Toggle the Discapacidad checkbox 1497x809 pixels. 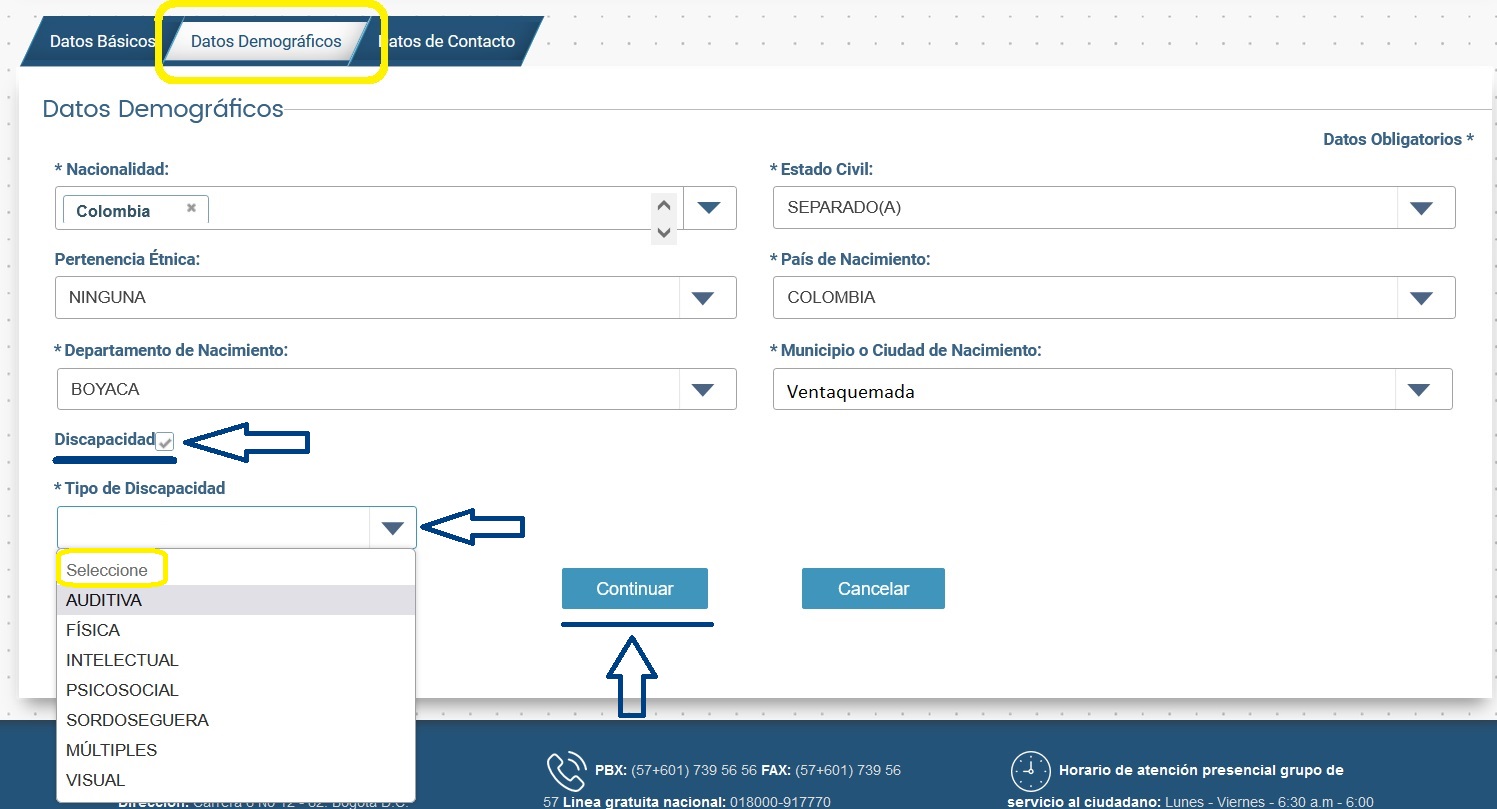click(x=165, y=441)
